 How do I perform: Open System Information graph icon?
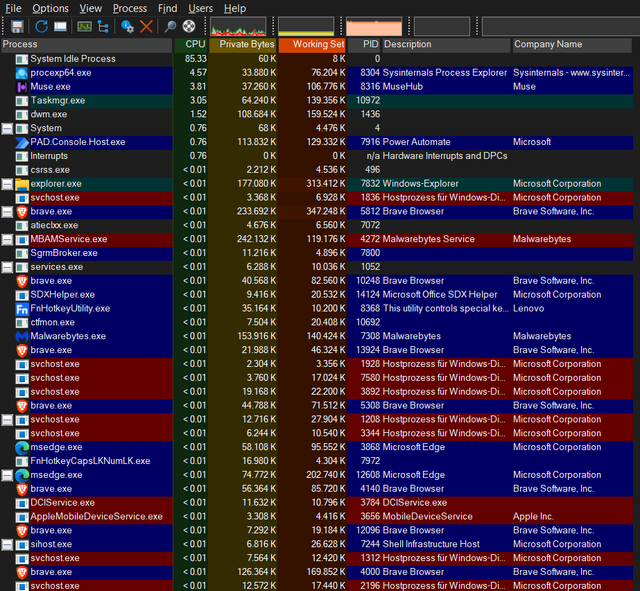pos(84,27)
